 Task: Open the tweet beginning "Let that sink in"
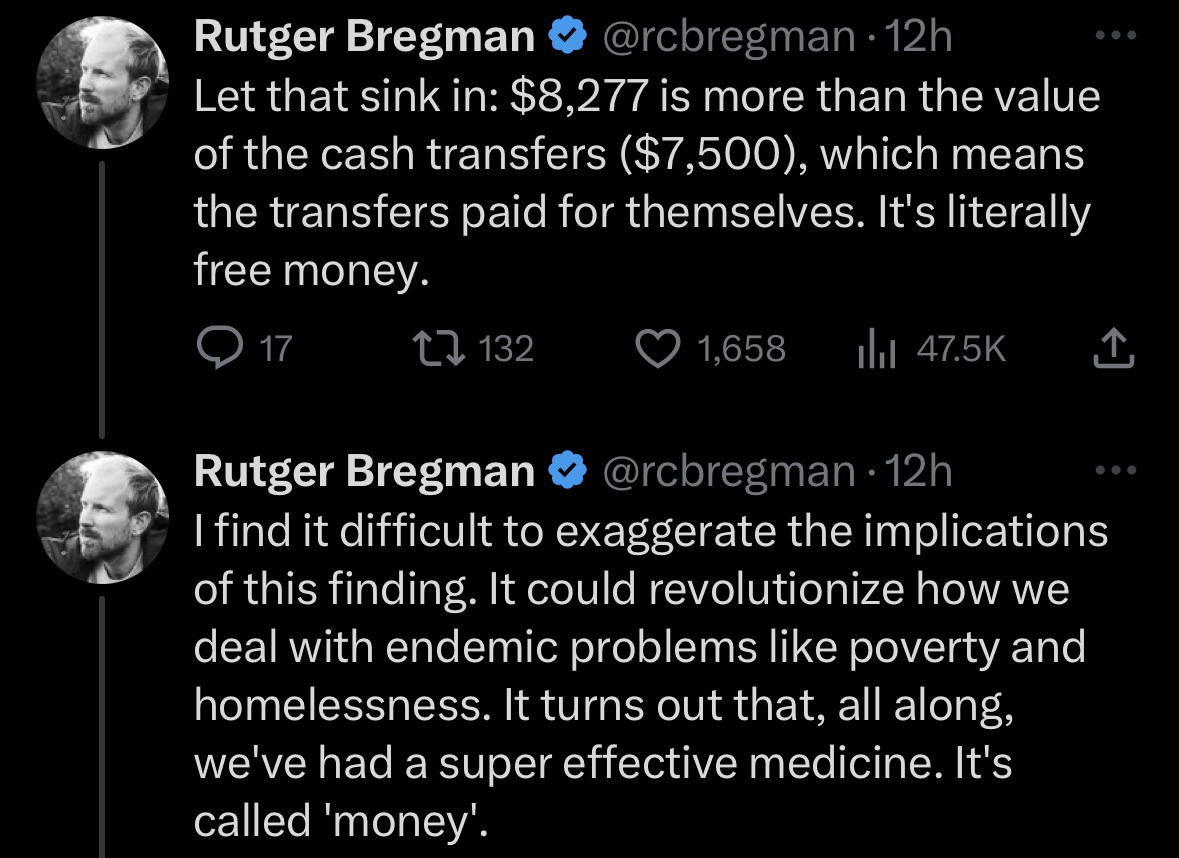(x=646, y=185)
